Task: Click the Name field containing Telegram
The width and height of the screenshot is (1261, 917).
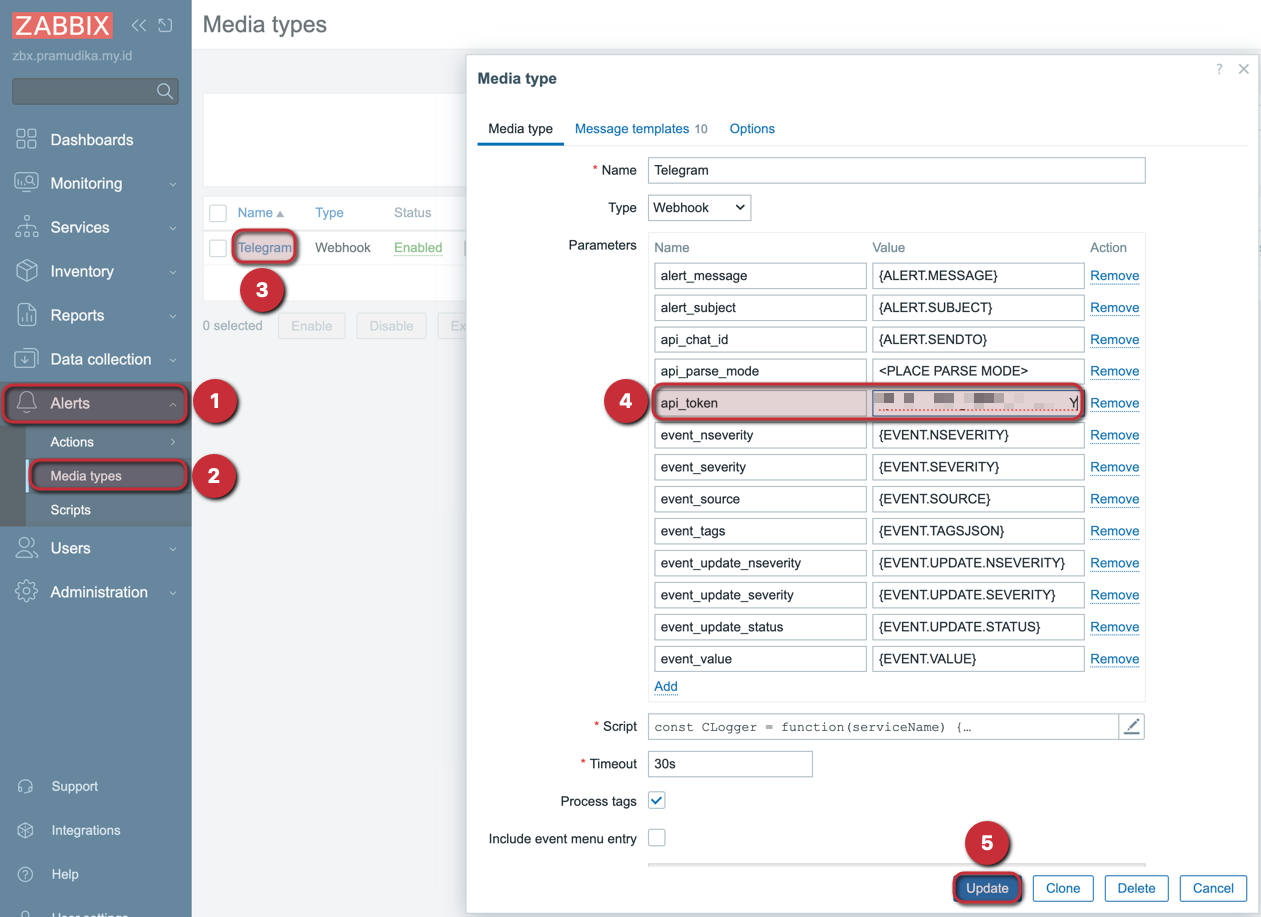Action: [896, 170]
